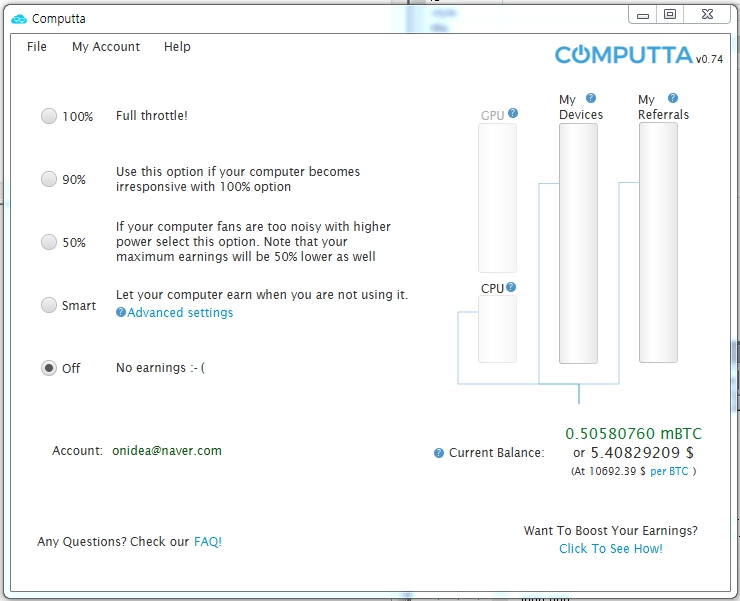Select the 90% power radio button
The height and width of the screenshot is (601, 740).
(x=49, y=179)
